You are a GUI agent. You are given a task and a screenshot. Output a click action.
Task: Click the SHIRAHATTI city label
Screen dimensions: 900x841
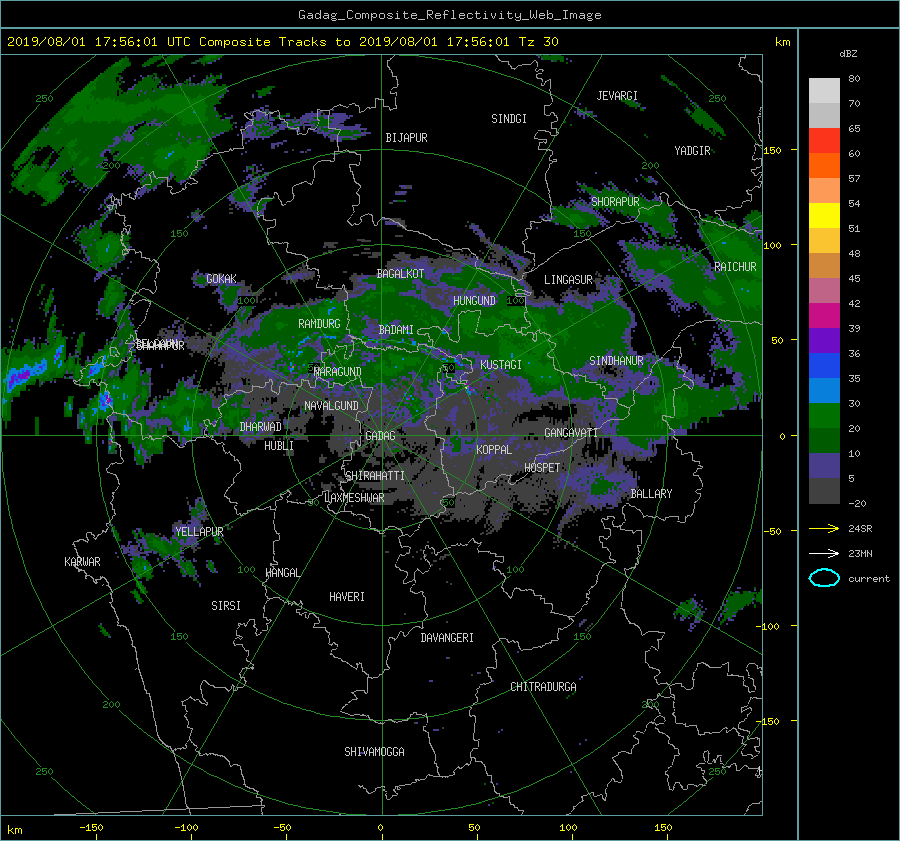(x=375, y=476)
